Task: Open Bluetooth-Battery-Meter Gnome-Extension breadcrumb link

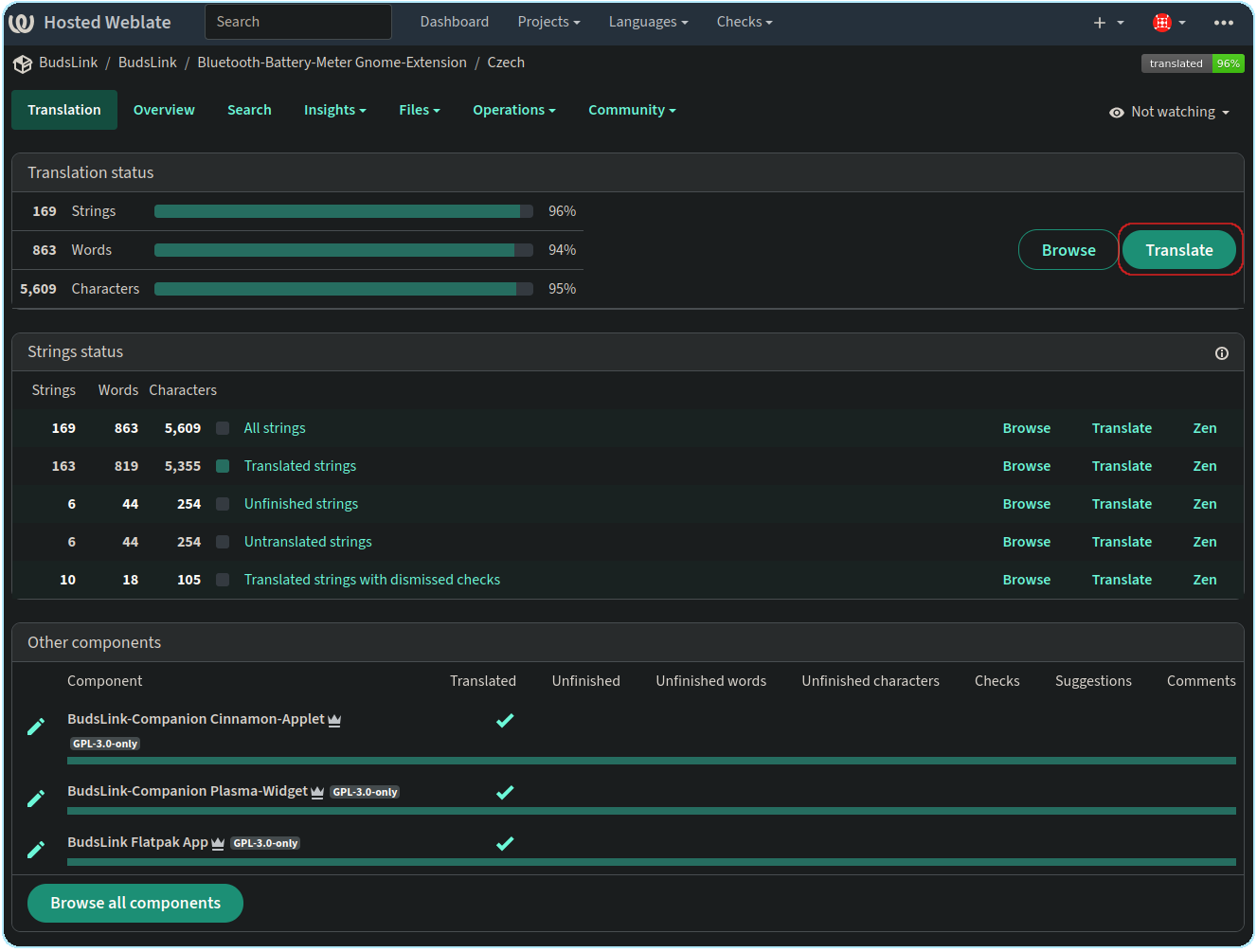Action: 332,63
